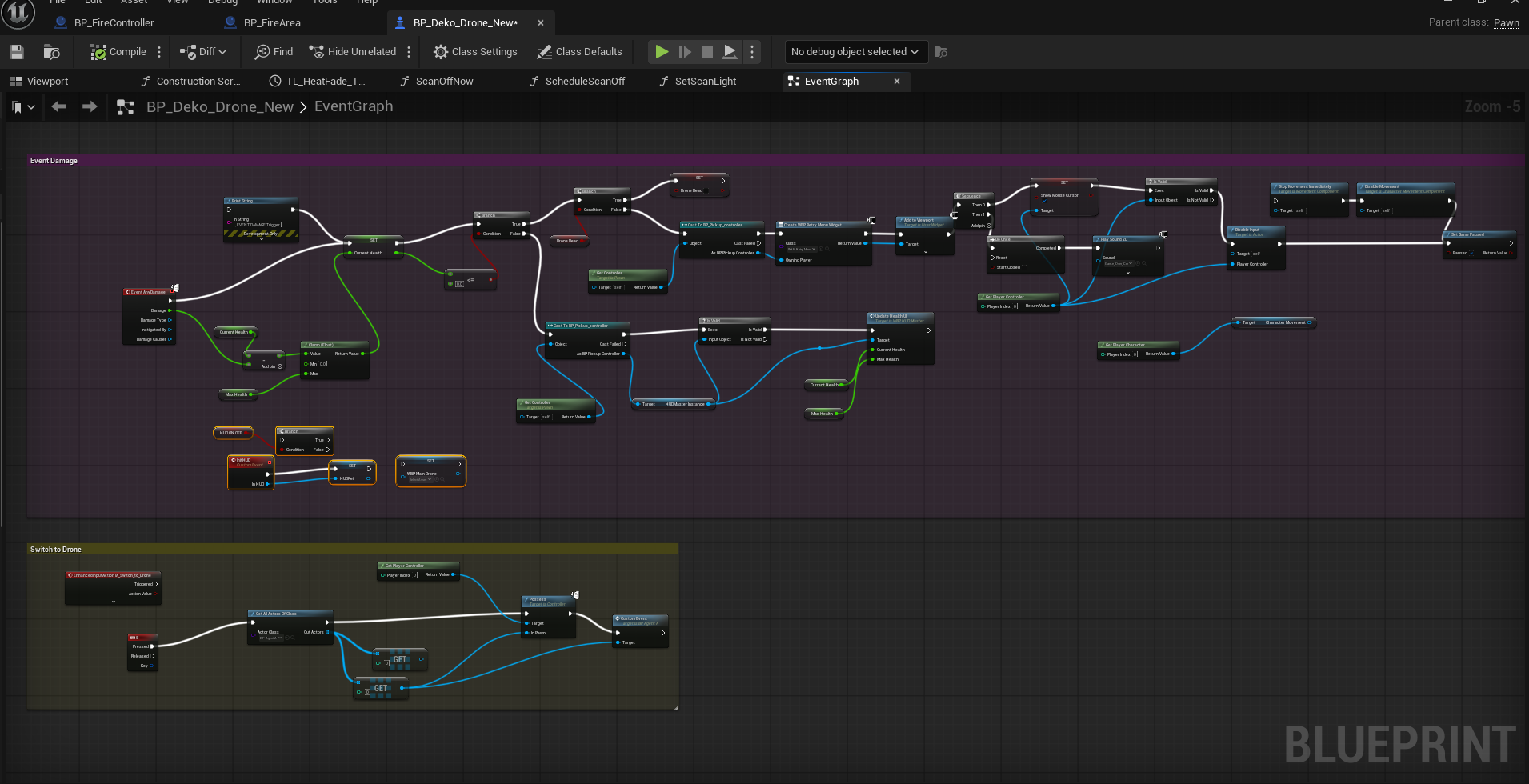Click Add pin on the subtract node
The image size is (1529, 784).
[271, 366]
